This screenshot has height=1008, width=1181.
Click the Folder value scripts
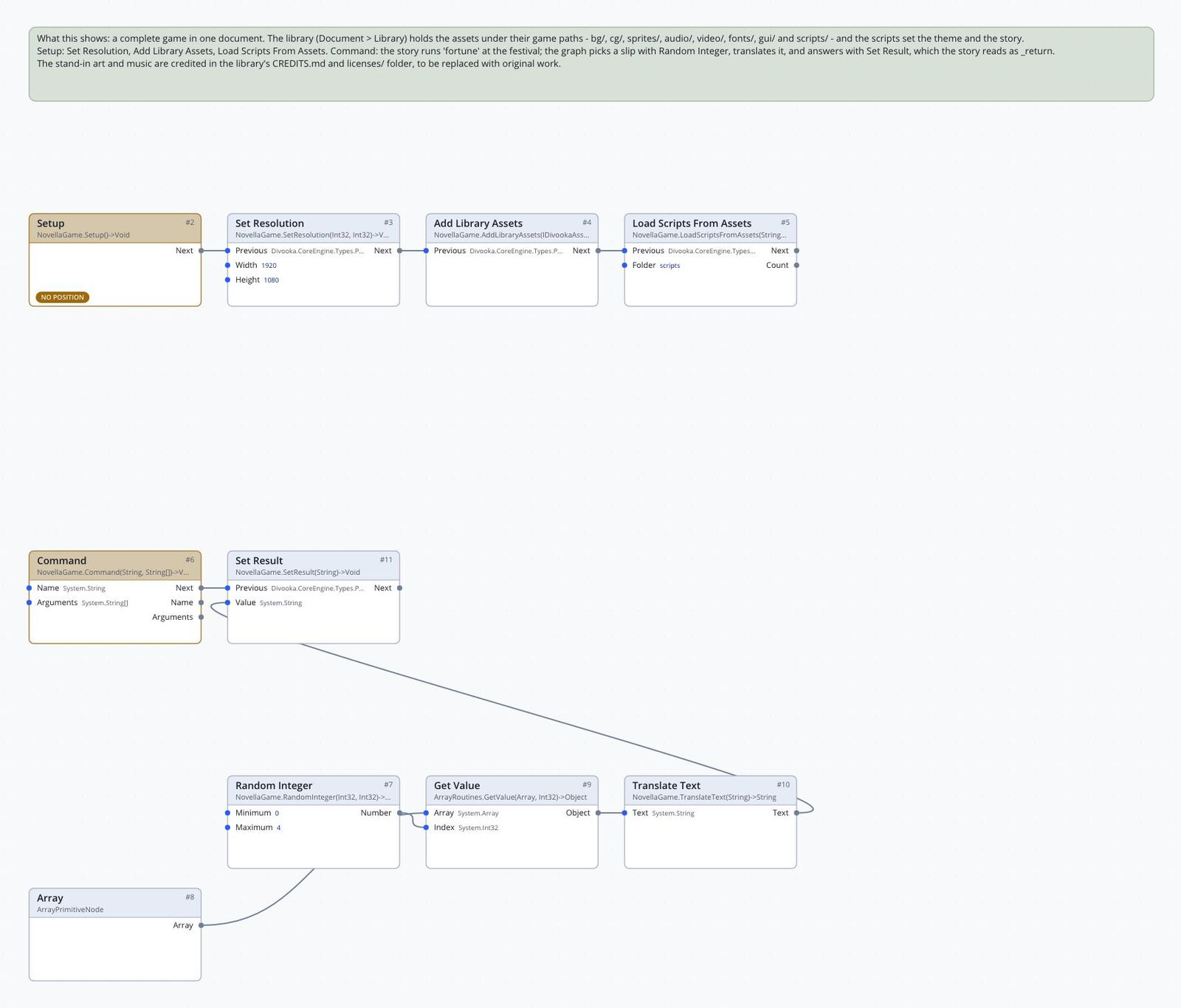[669, 266]
